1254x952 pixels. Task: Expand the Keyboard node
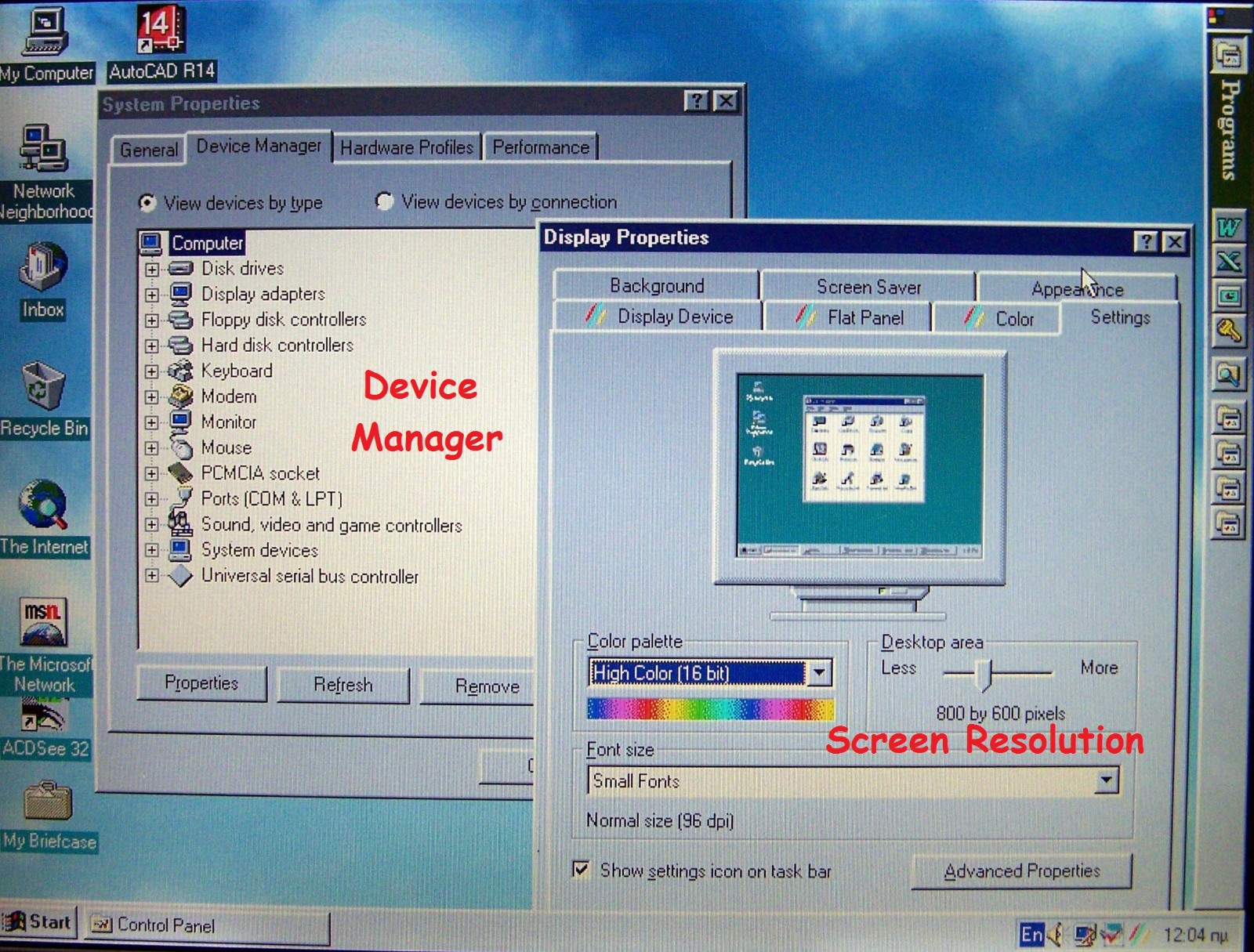[152, 371]
